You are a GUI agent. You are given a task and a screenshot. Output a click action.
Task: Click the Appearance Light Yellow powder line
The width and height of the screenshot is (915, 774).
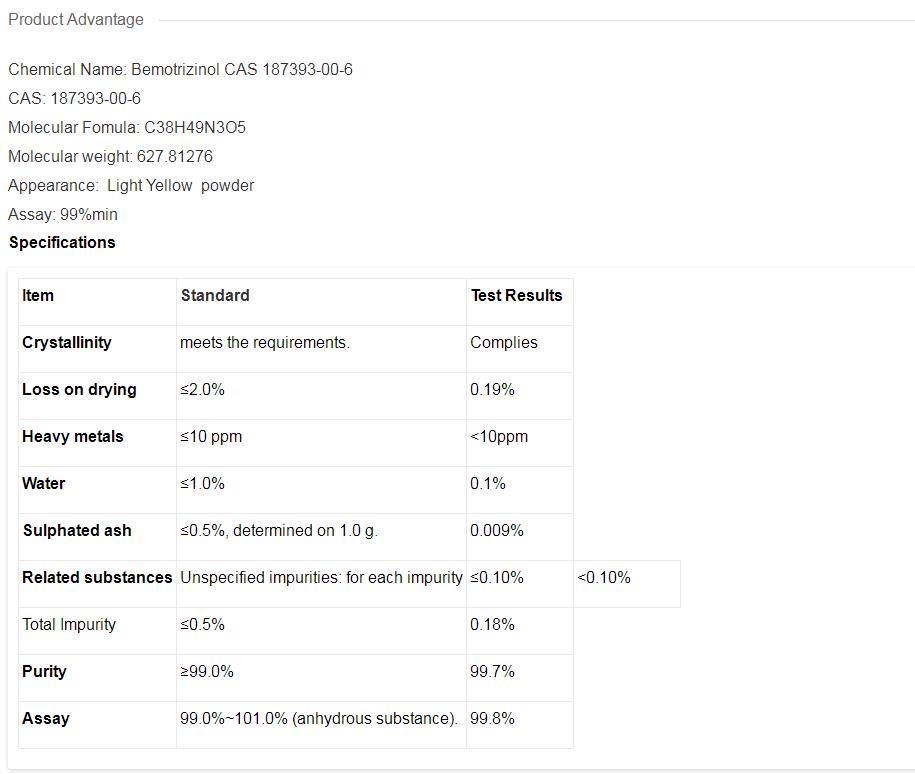coord(131,186)
